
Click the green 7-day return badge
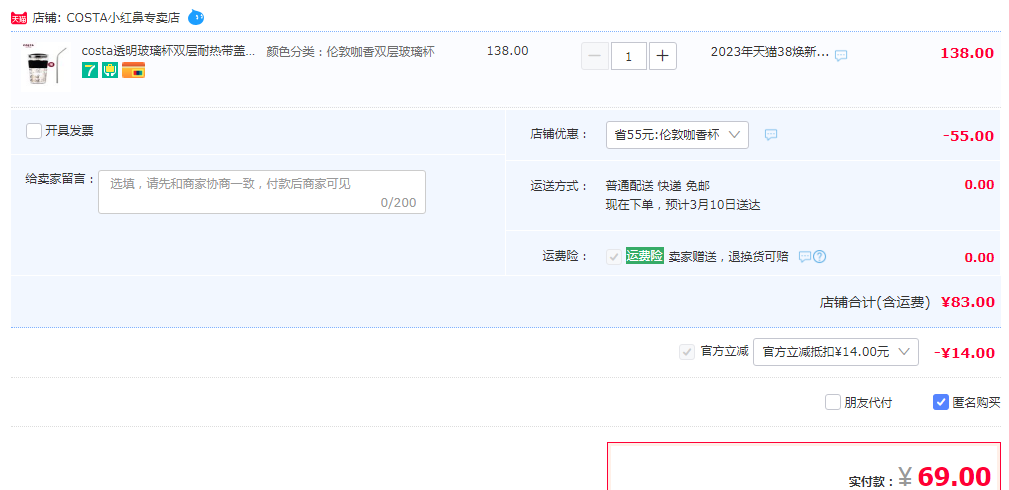90,70
